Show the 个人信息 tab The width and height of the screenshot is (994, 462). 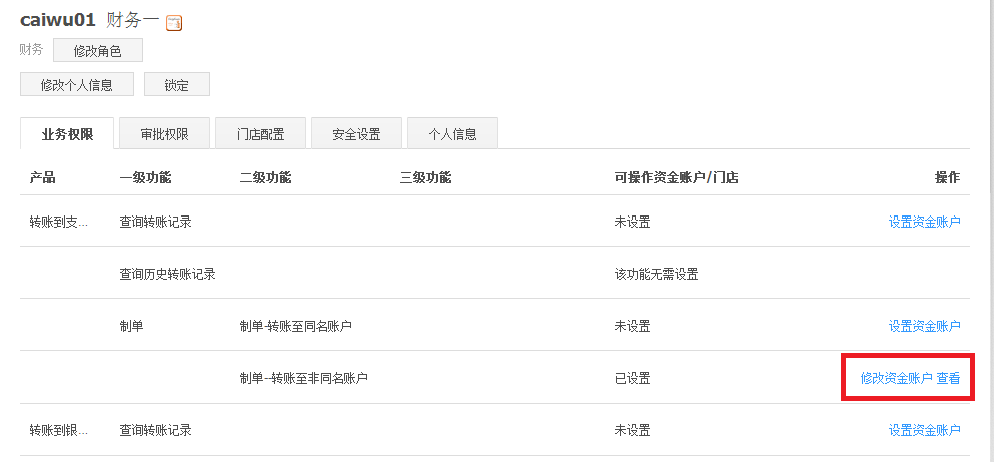pyautogui.click(x=452, y=134)
